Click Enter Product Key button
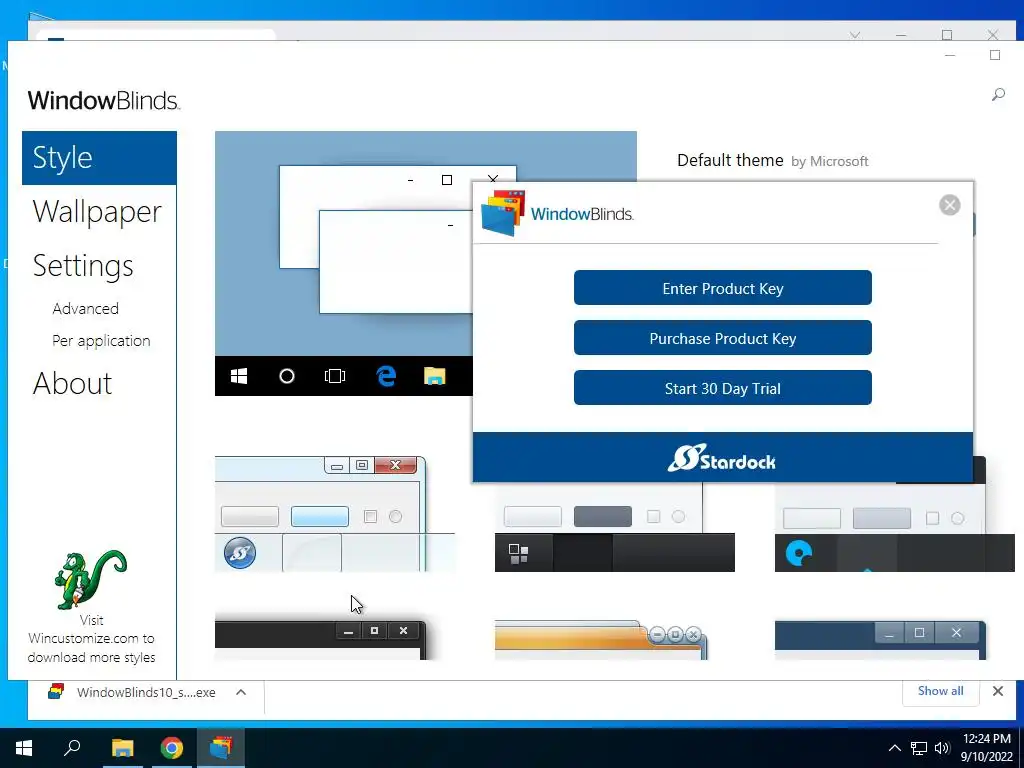This screenshot has height=768, width=1024. point(722,288)
